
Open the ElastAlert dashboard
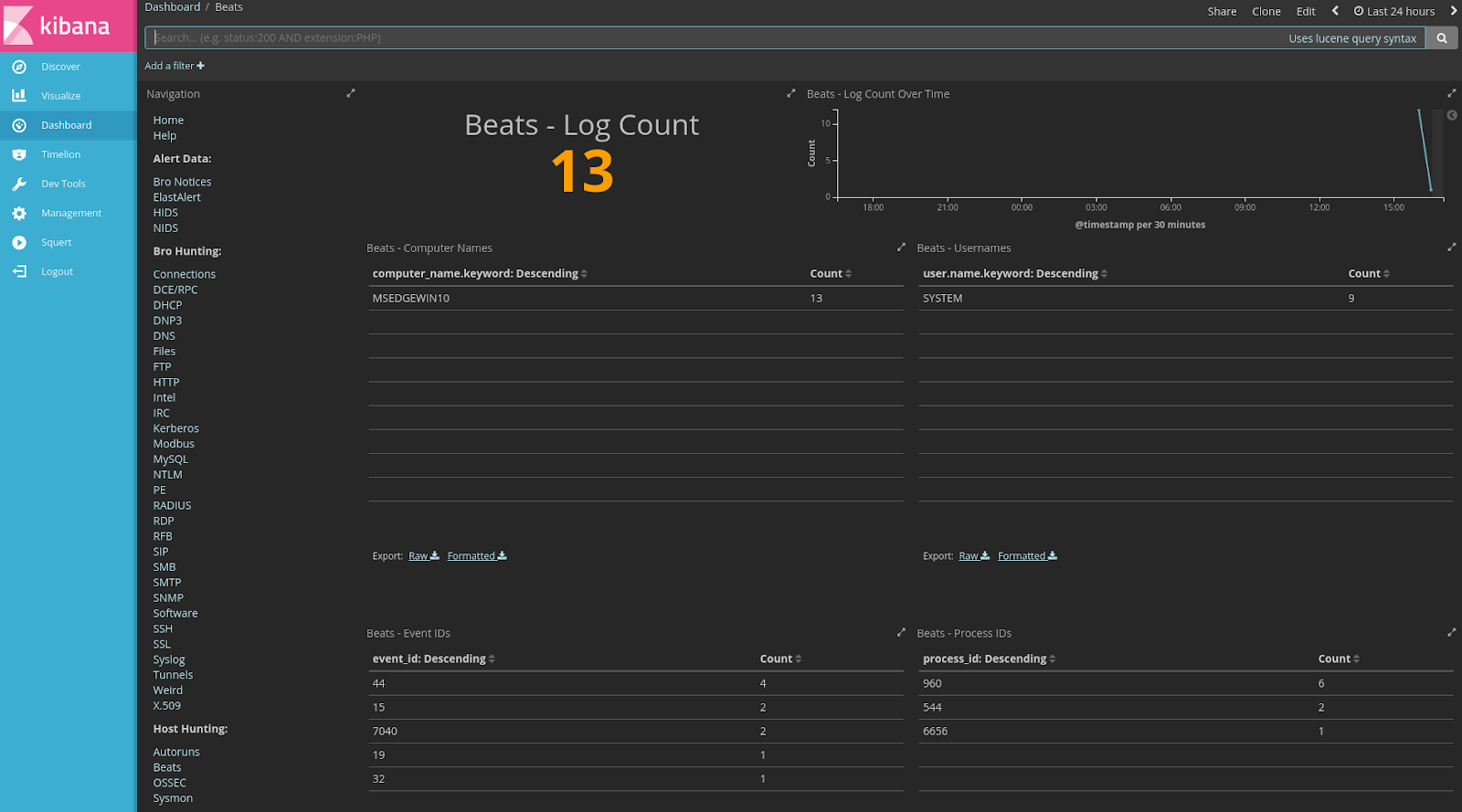pos(176,197)
